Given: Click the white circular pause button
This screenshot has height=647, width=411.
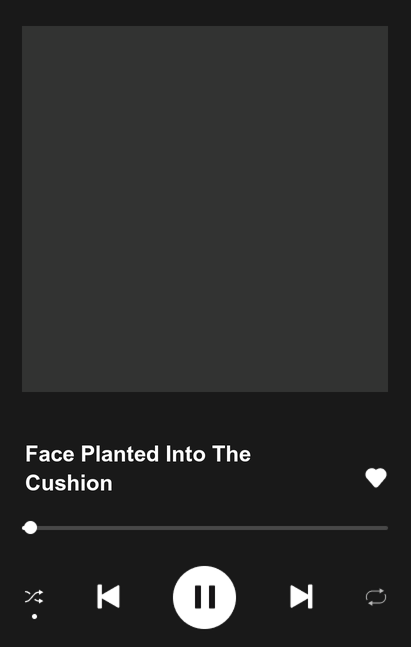Looking at the screenshot, I should 205,597.
